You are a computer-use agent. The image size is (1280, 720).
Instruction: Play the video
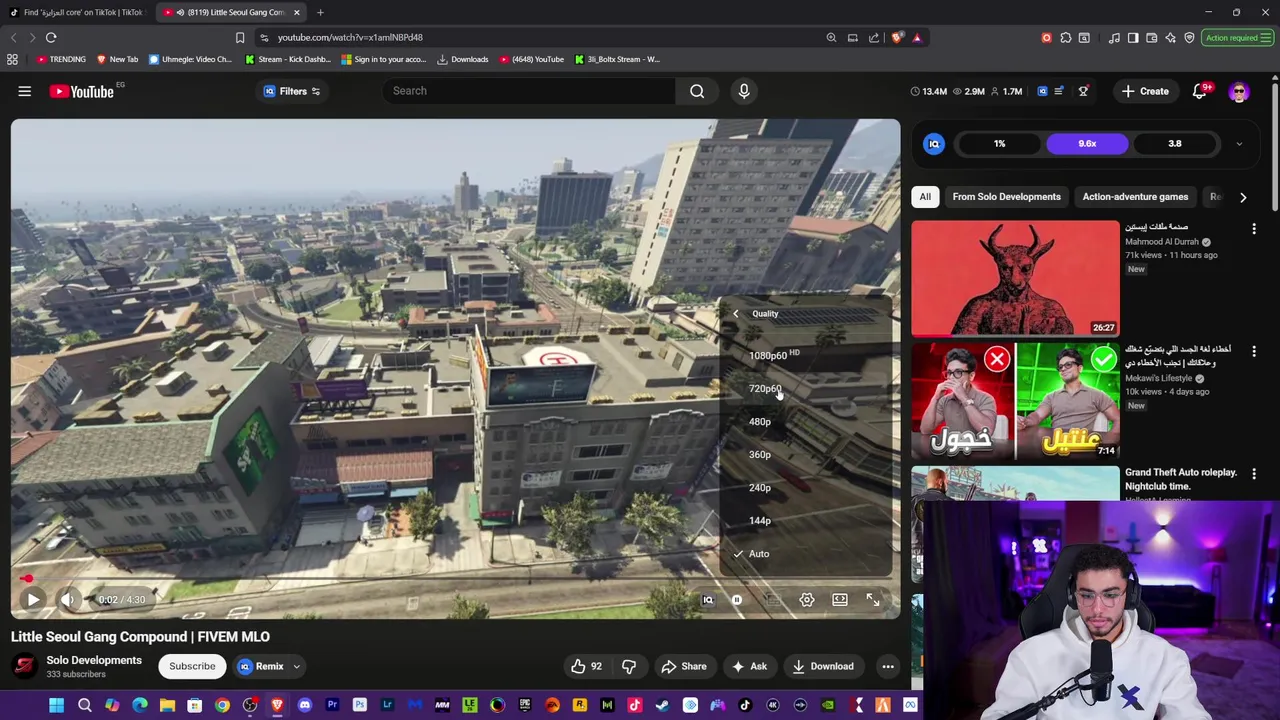33,600
